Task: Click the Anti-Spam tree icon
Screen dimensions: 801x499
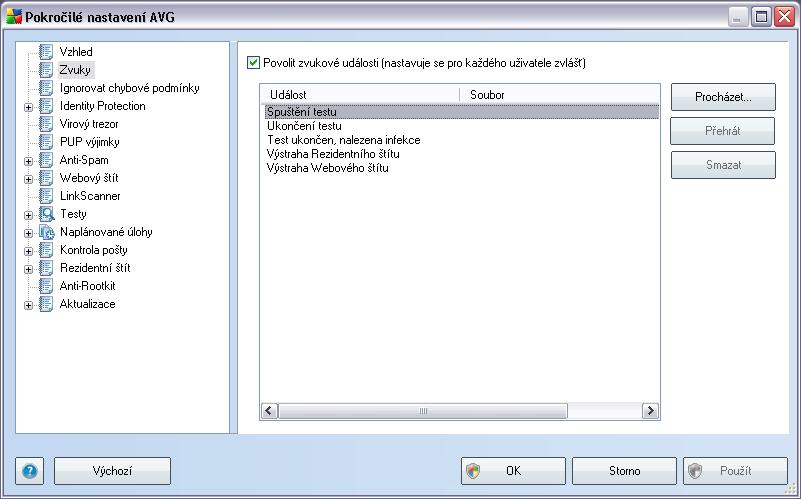Action: [x=46, y=160]
